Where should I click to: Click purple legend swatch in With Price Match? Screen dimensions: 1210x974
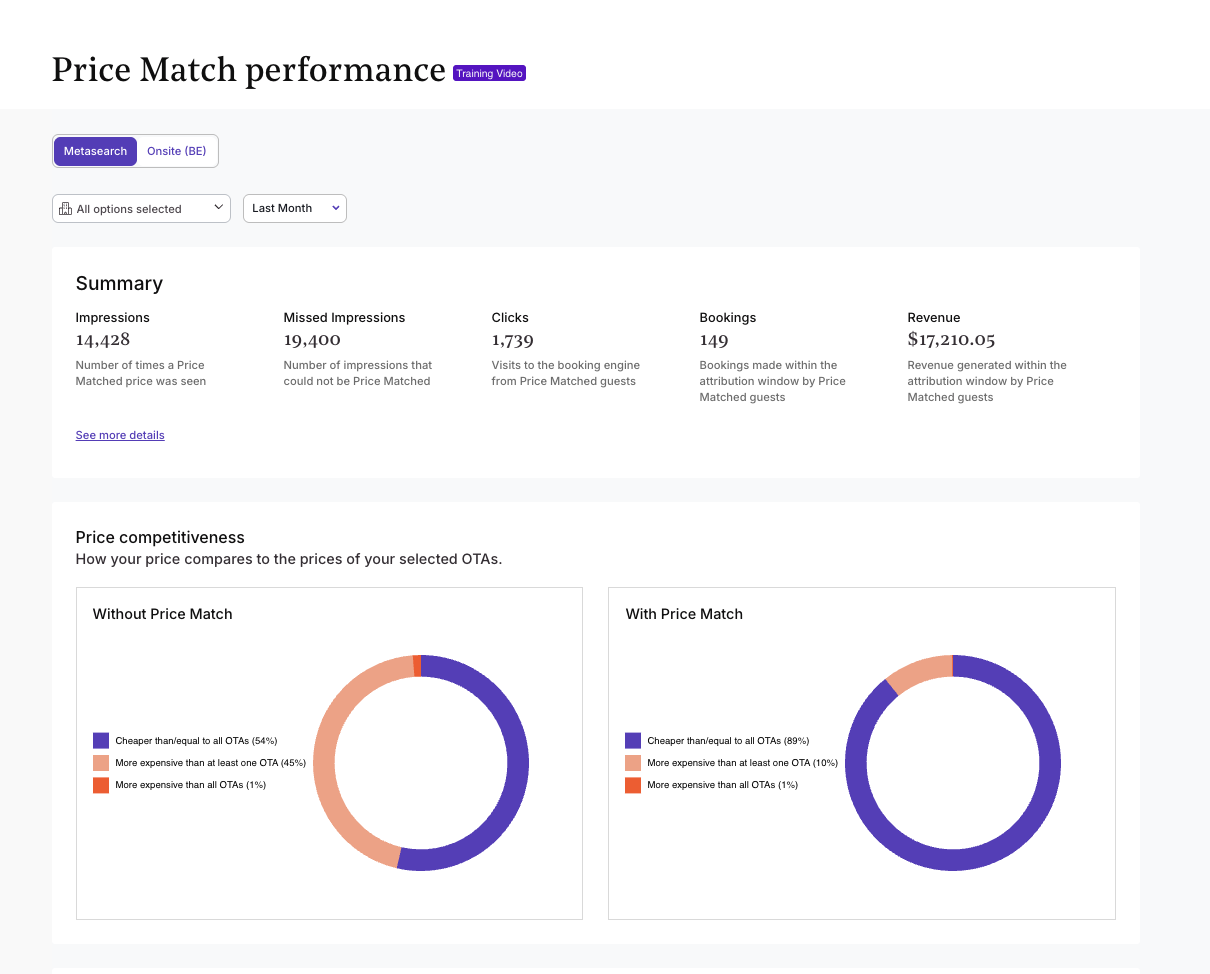click(x=633, y=741)
